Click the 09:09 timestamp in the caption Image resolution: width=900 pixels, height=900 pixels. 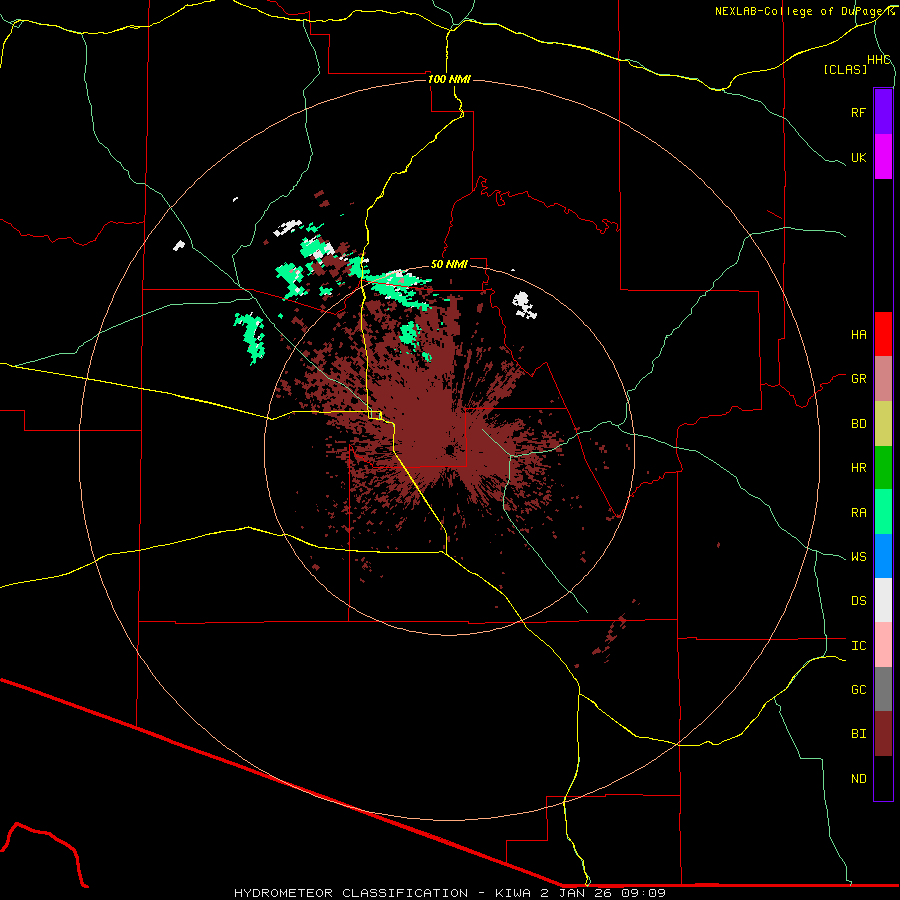[643, 893]
